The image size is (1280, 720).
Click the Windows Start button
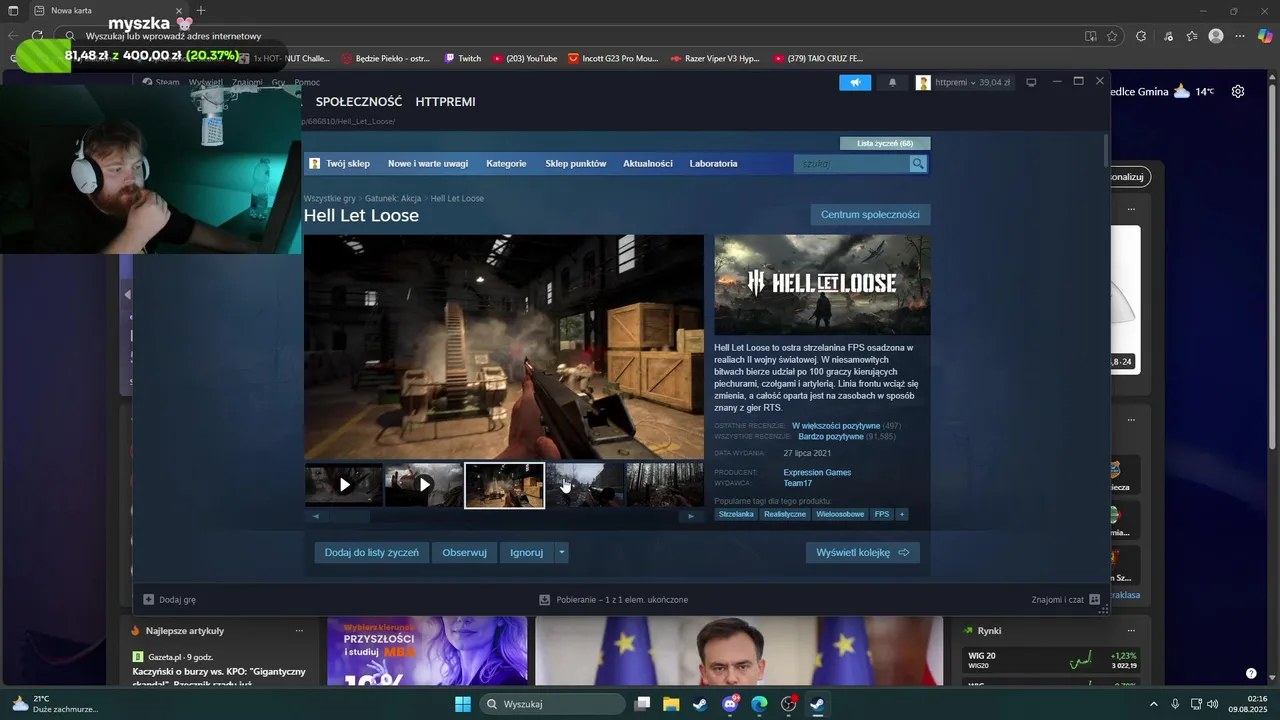(x=463, y=704)
